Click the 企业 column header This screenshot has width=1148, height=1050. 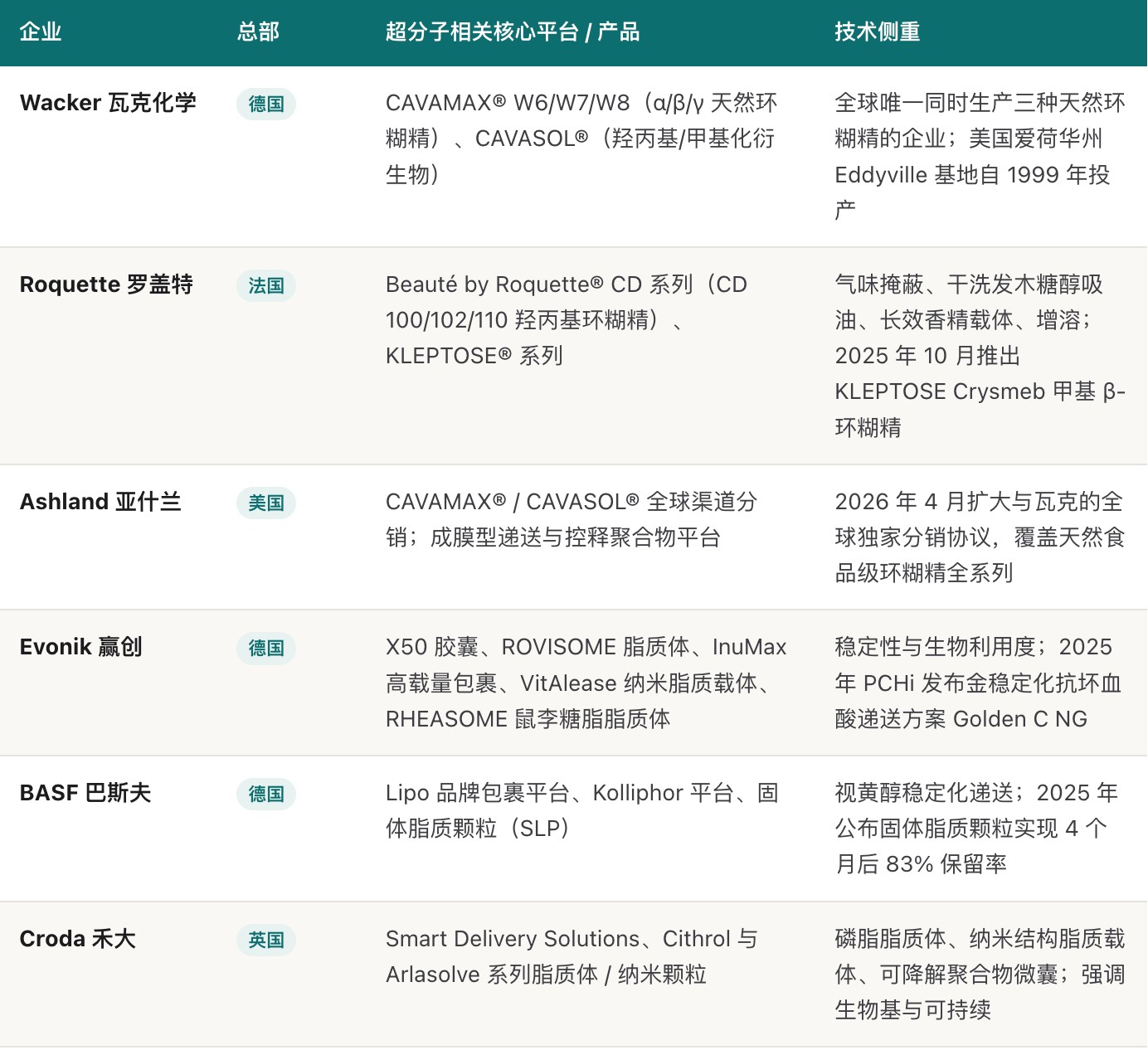coord(41,32)
